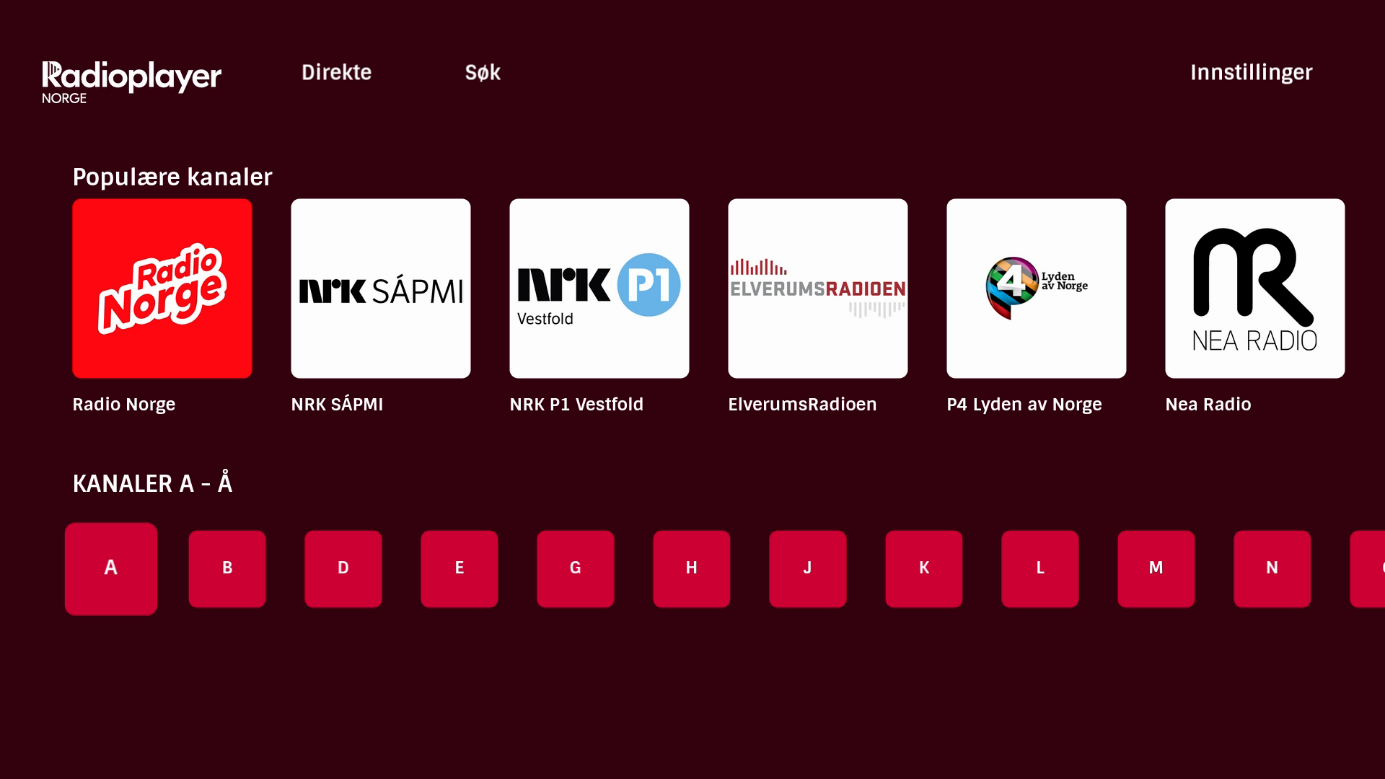1385x779 pixels.
Task: Pick the letter G button
Action: 575,568
